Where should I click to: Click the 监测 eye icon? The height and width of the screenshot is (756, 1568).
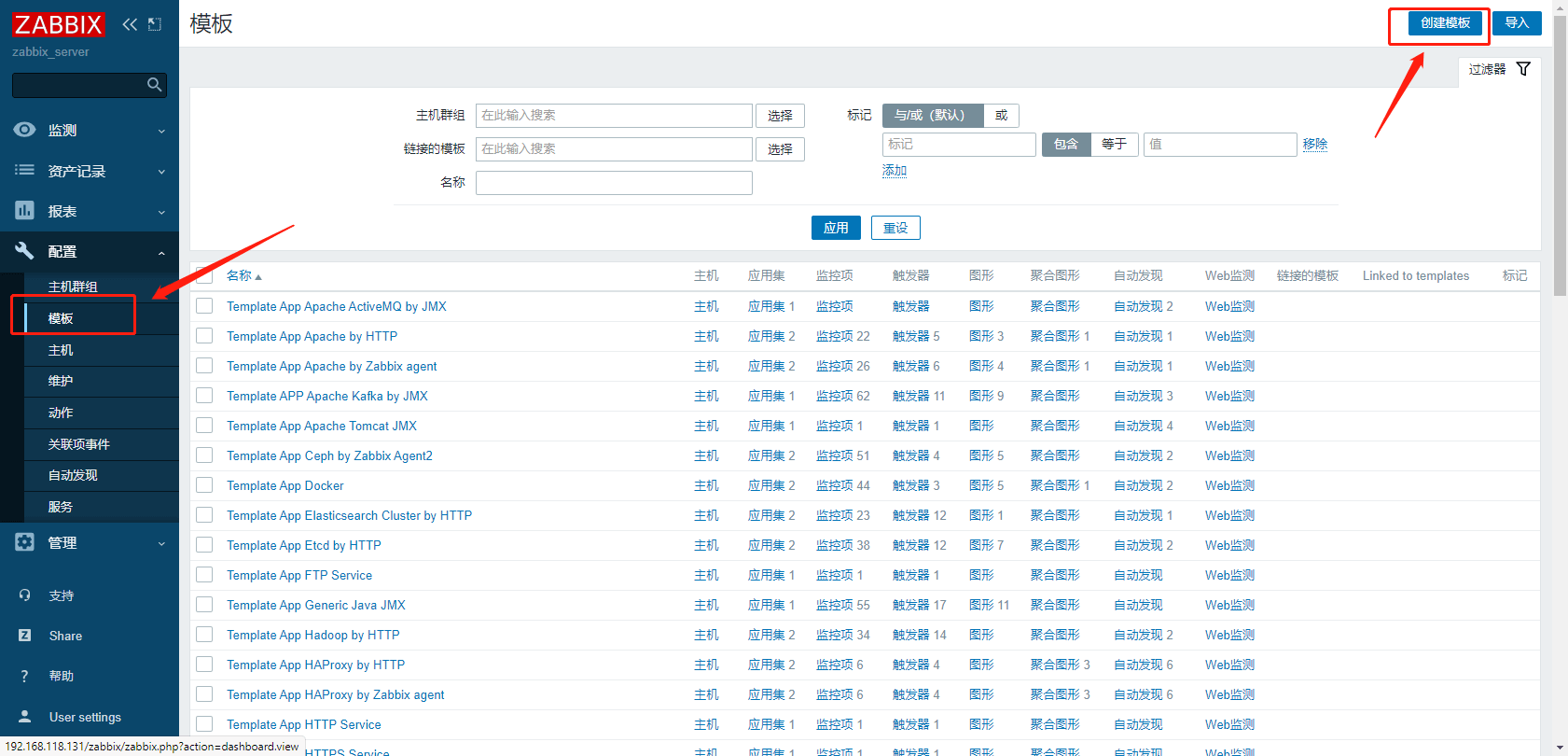(24, 130)
